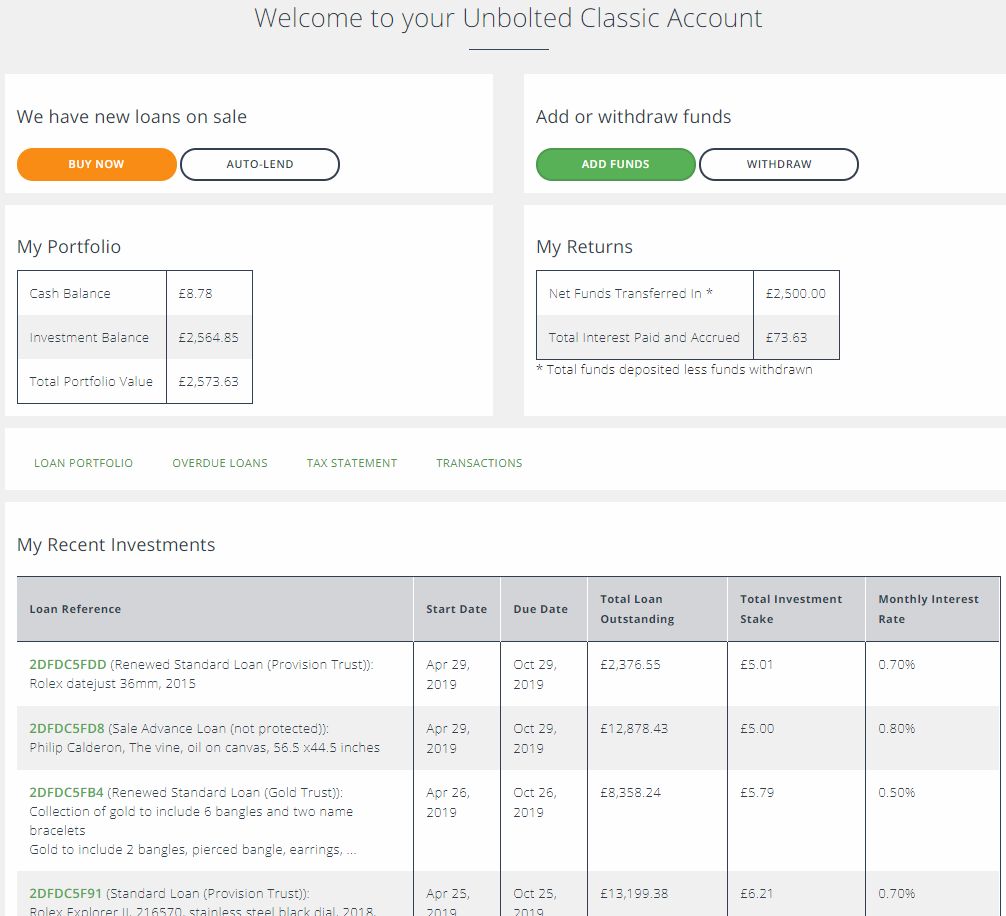Select Total Portfolio Value £2,573.63
Viewport: 1006px width, 916px height.
pyautogui.click(x=209, y=382)
